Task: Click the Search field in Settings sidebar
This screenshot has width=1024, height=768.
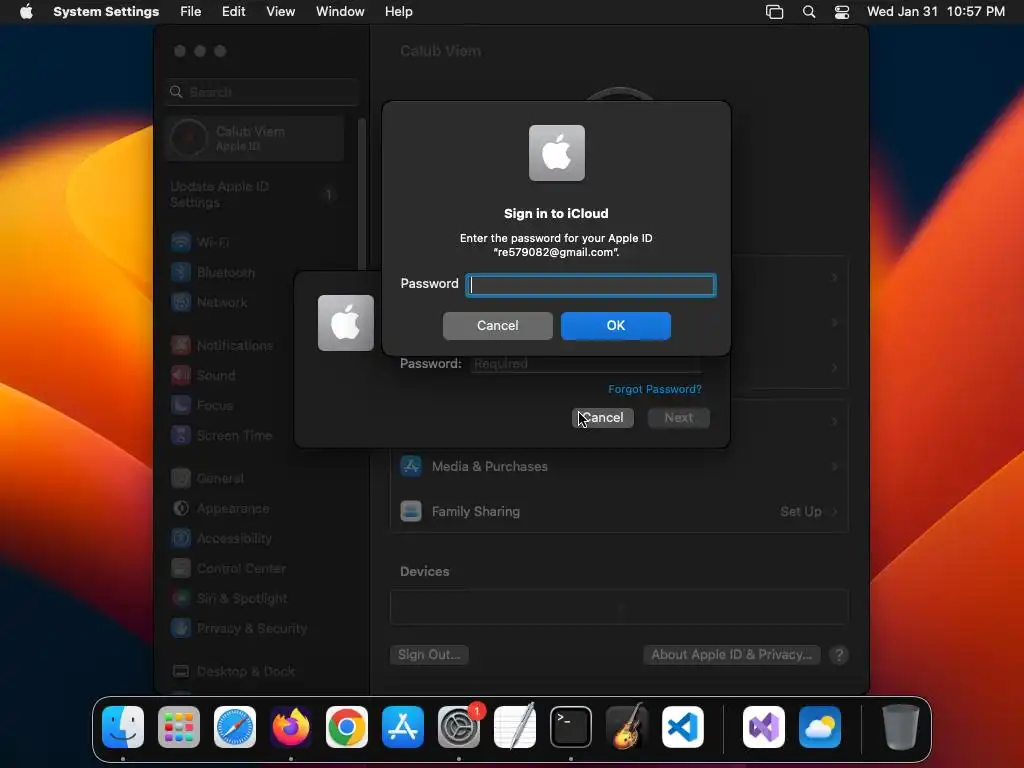Action: (262, 92)
